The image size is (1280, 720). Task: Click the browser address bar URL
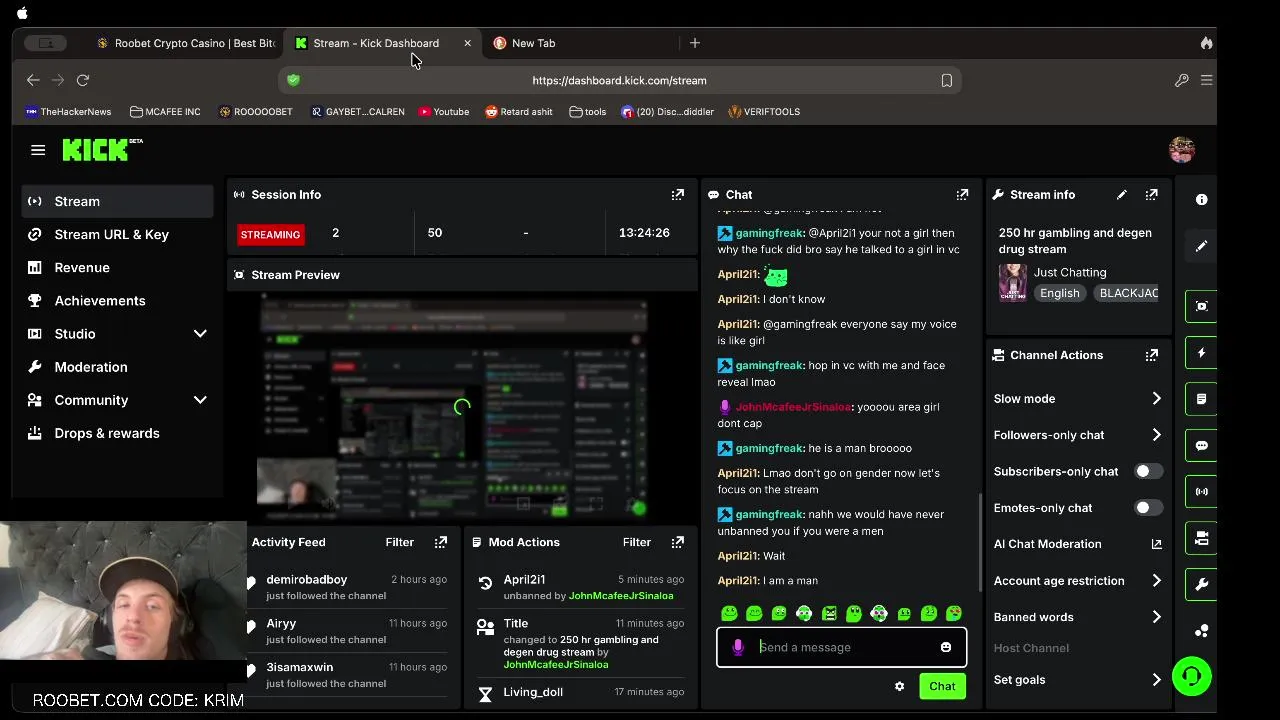(619, 80)
